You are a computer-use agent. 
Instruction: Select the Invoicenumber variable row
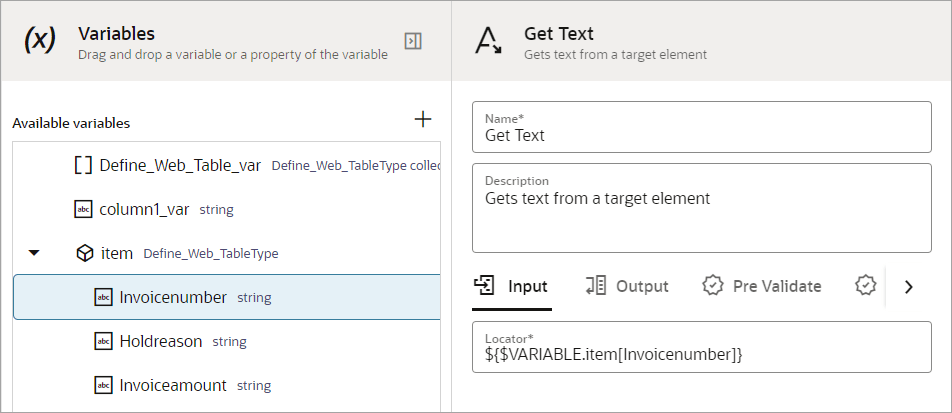point(226,297)
